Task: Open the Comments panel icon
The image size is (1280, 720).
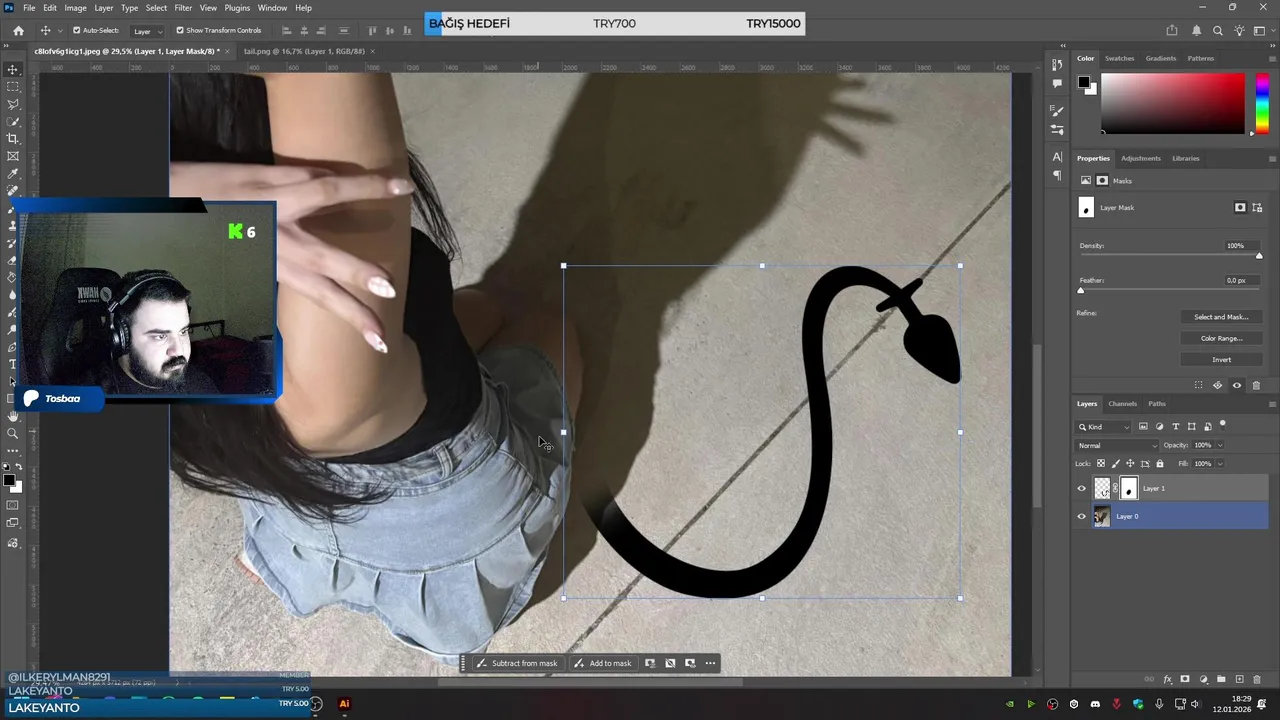Action: (1057, 84)
